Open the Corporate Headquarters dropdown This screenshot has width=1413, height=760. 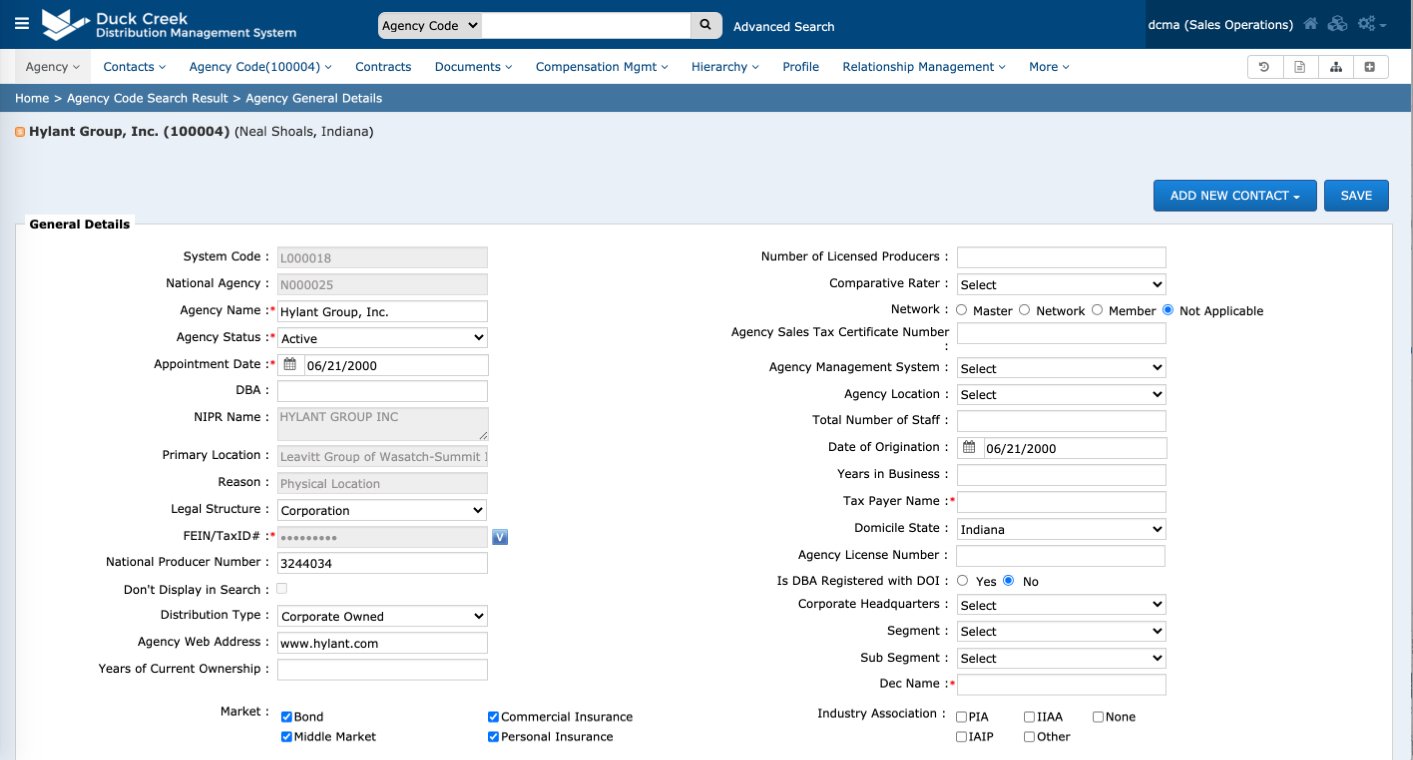[1061, 605]
